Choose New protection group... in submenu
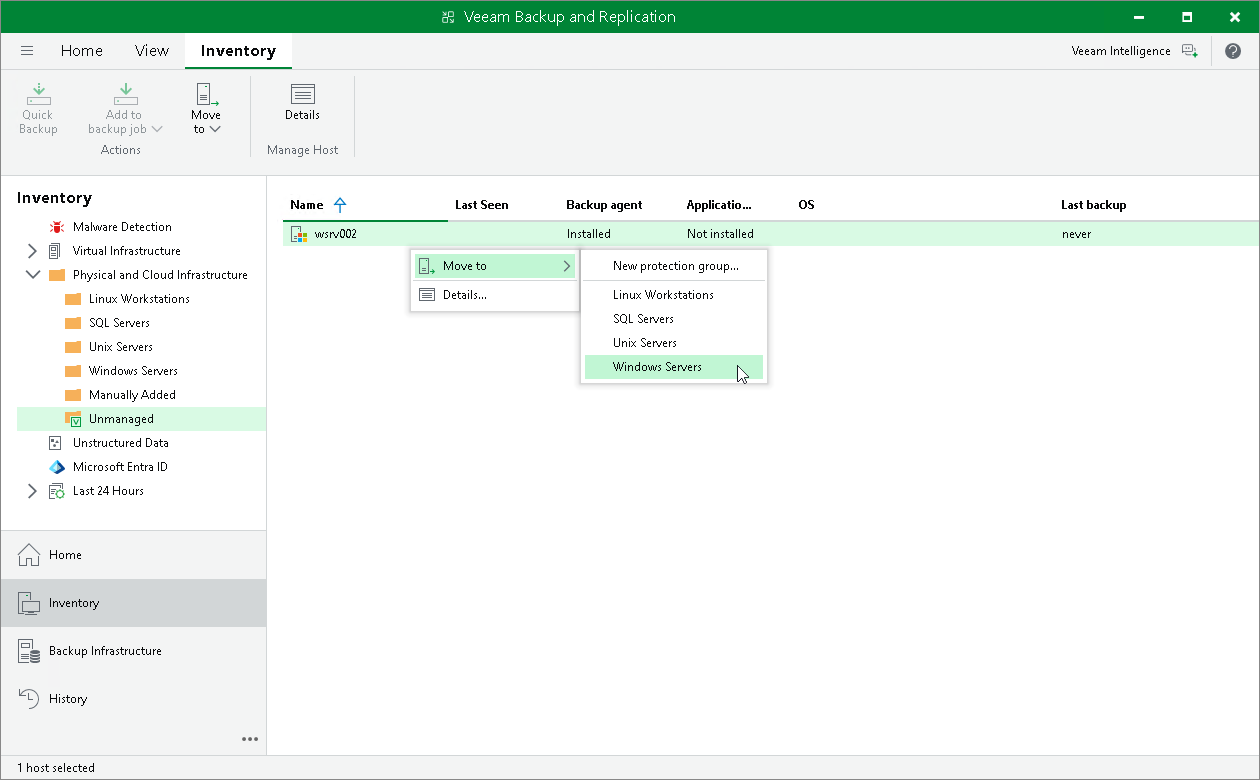 [674, 266]
